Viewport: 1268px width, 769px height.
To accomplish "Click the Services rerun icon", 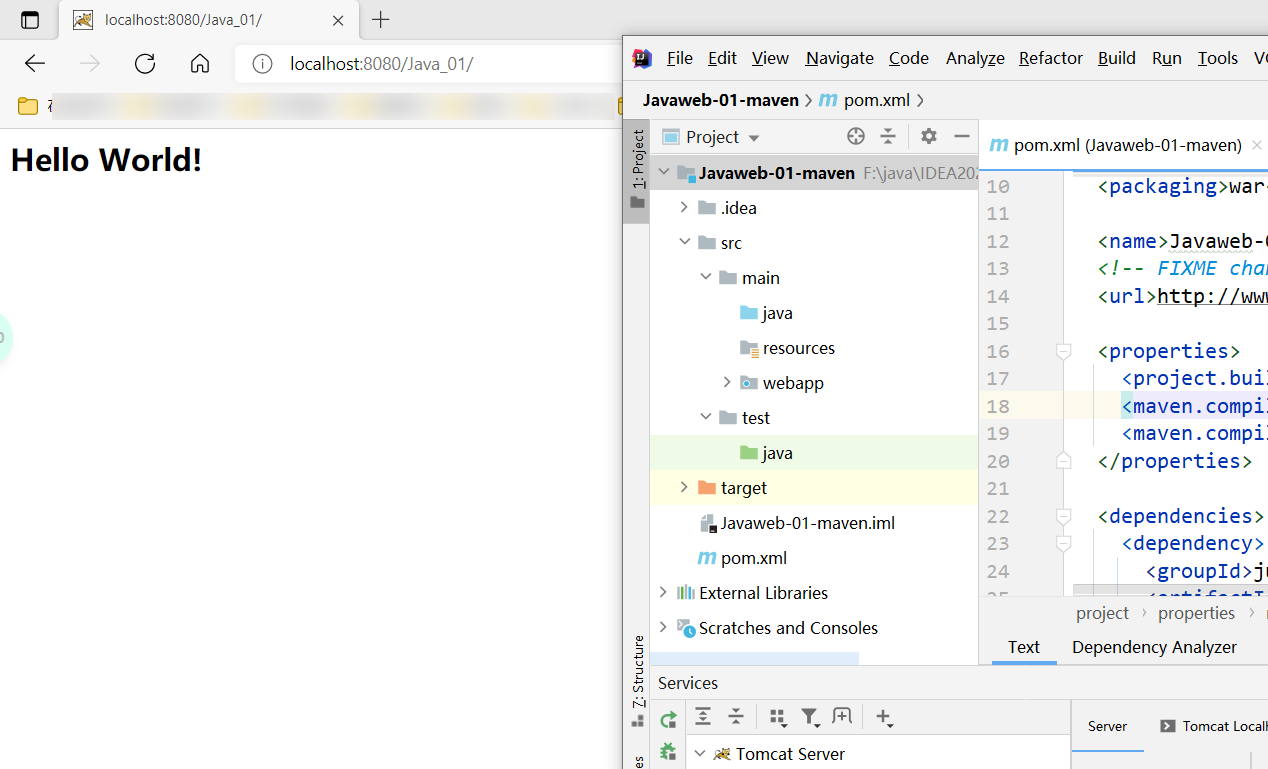I will point(668,719).
